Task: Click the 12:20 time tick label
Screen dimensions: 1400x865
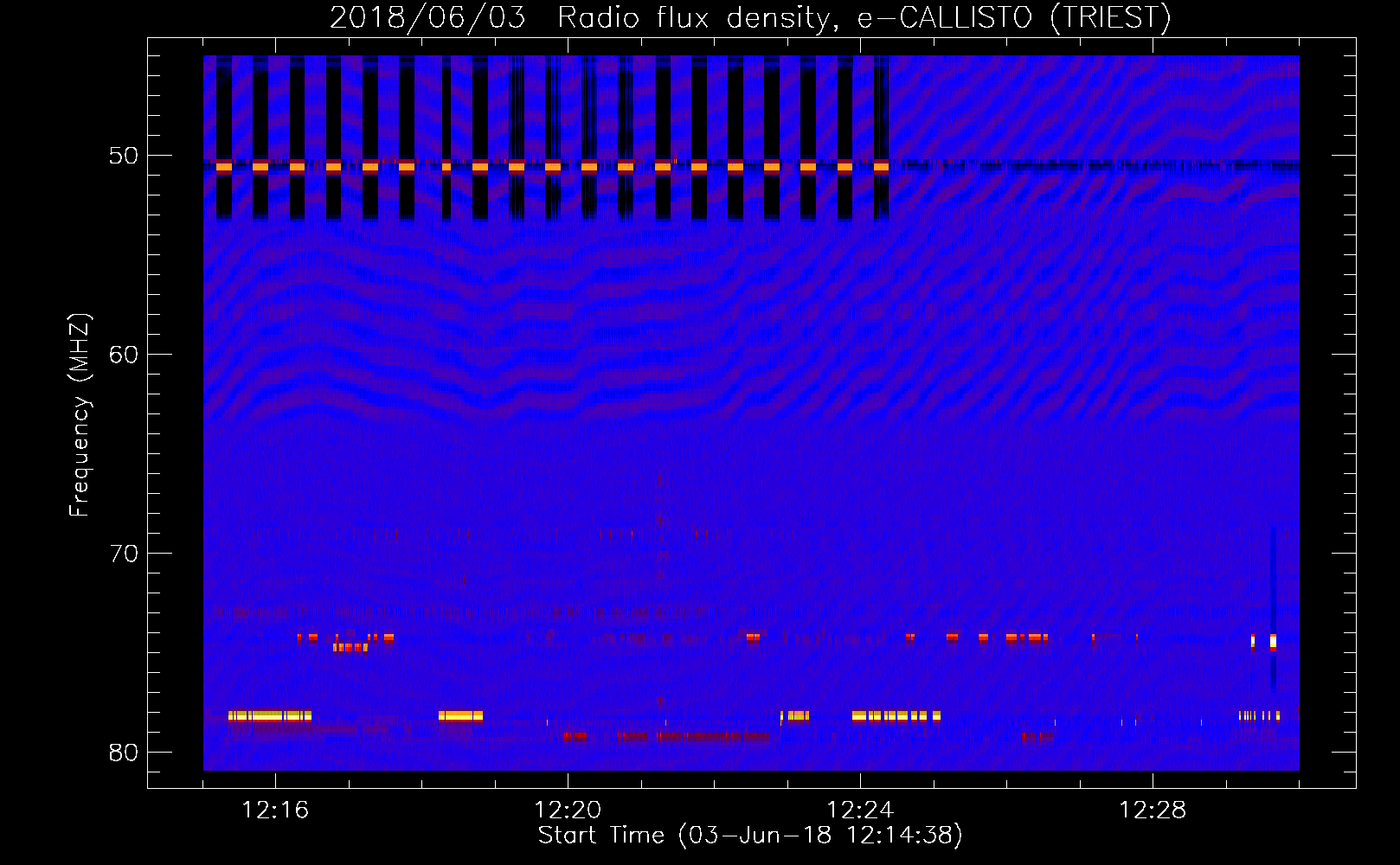Action: (568, 811)
